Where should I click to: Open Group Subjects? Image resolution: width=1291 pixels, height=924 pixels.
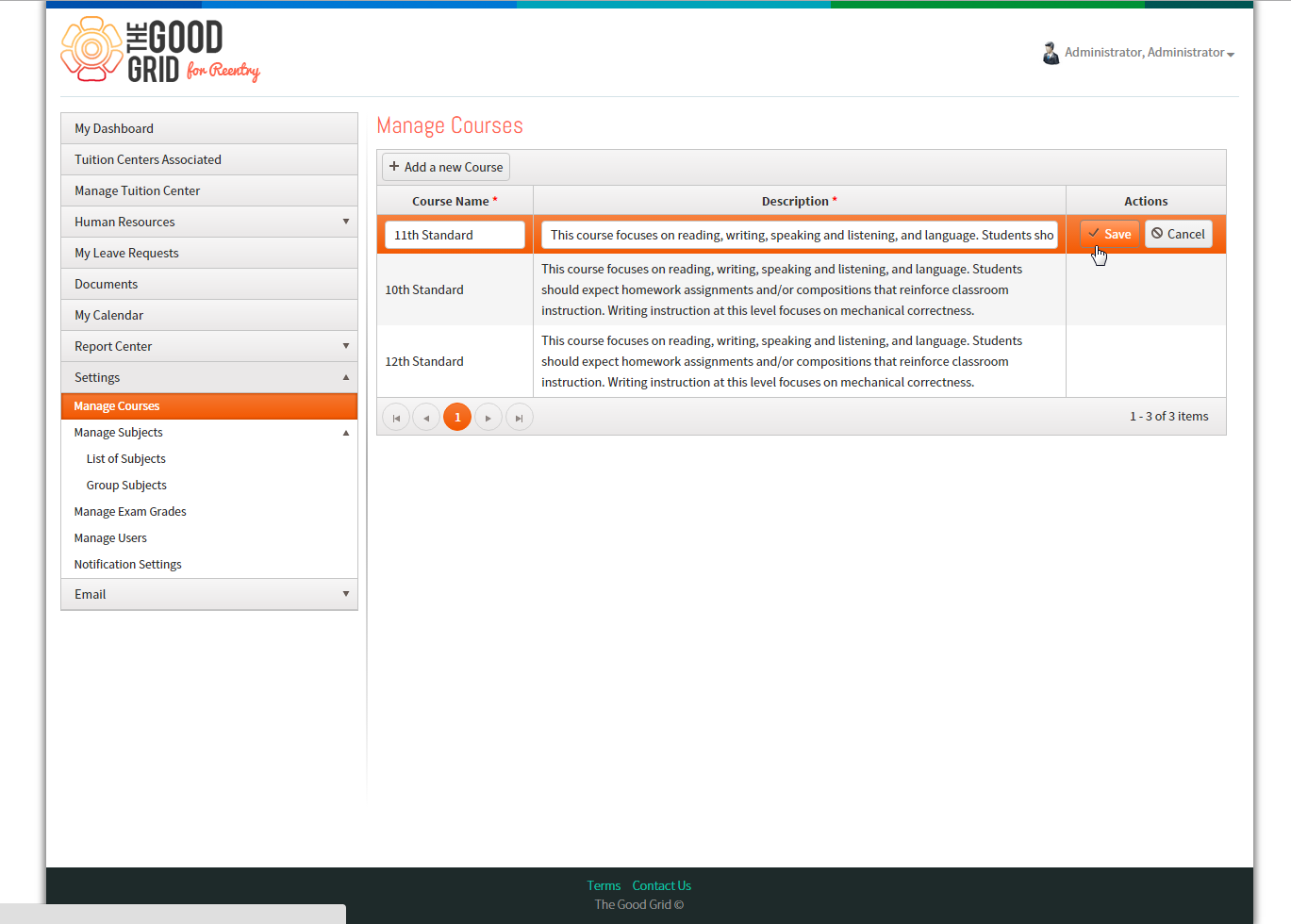[x=209, y=486]
